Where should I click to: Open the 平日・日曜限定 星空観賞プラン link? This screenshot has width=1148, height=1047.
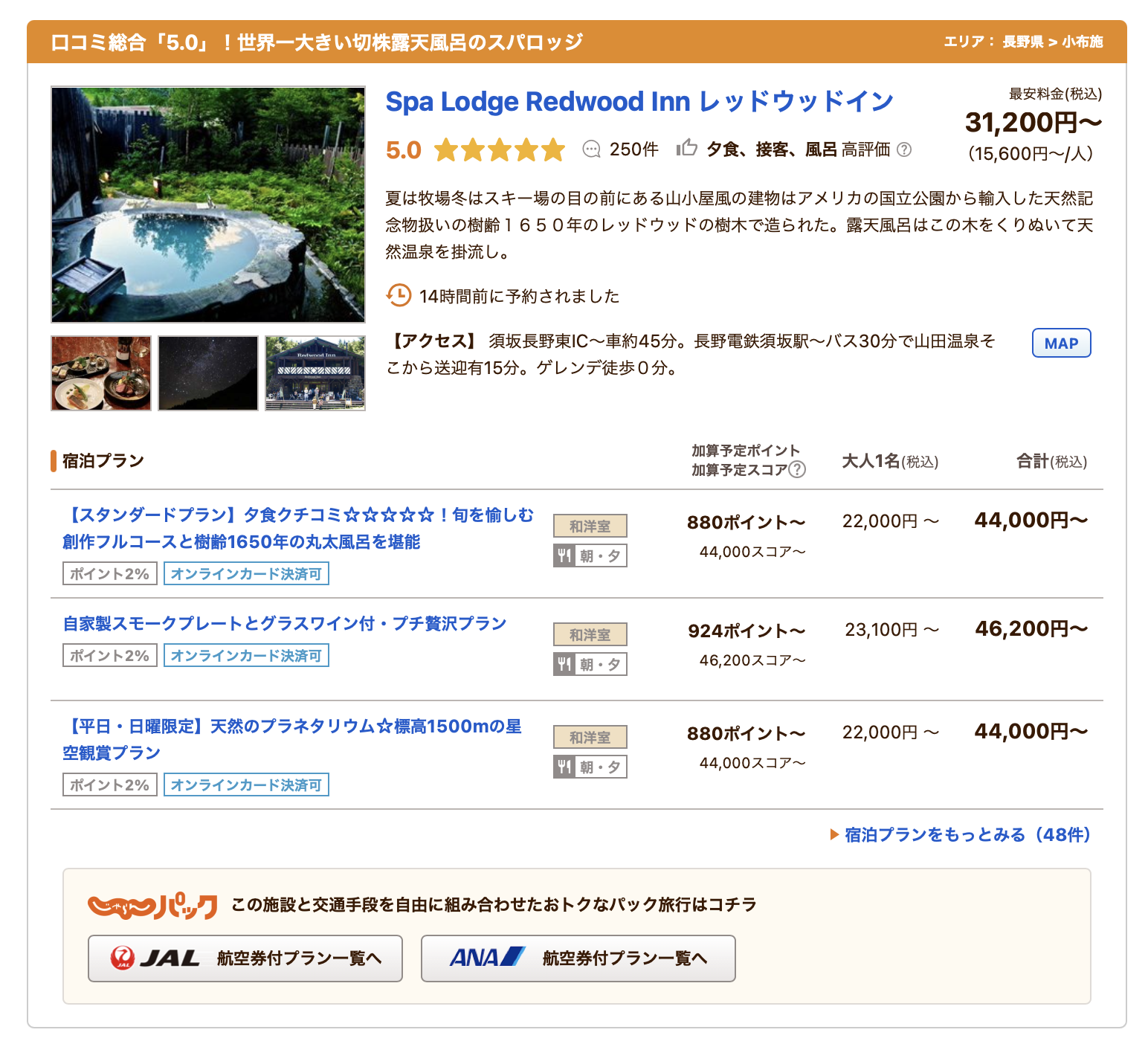(x=291, y=739)
